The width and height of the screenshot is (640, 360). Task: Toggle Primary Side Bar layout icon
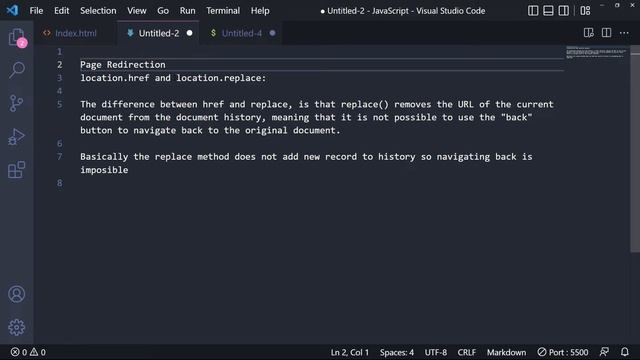click(533, 11)
